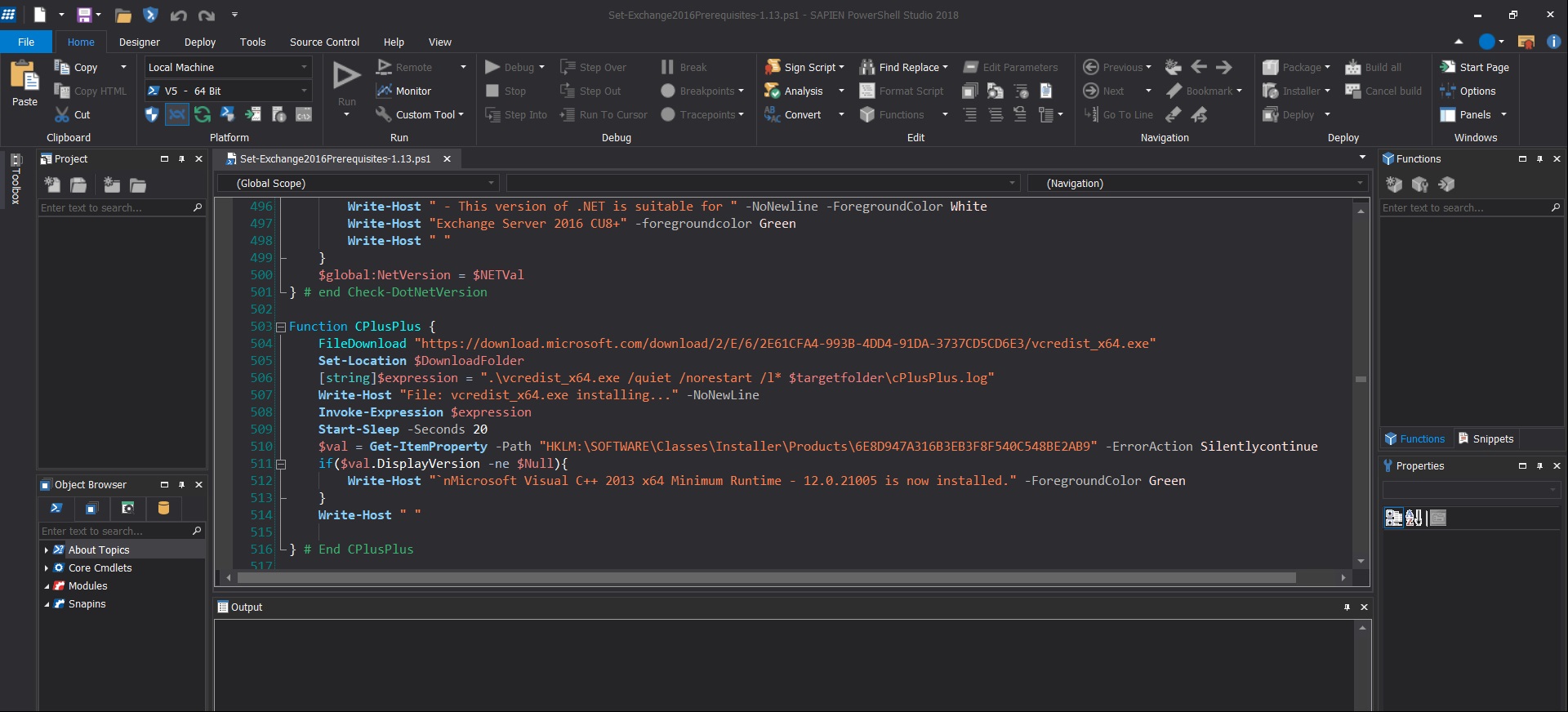
Task: Select the Modules tree item
Action: coord(87,586)
